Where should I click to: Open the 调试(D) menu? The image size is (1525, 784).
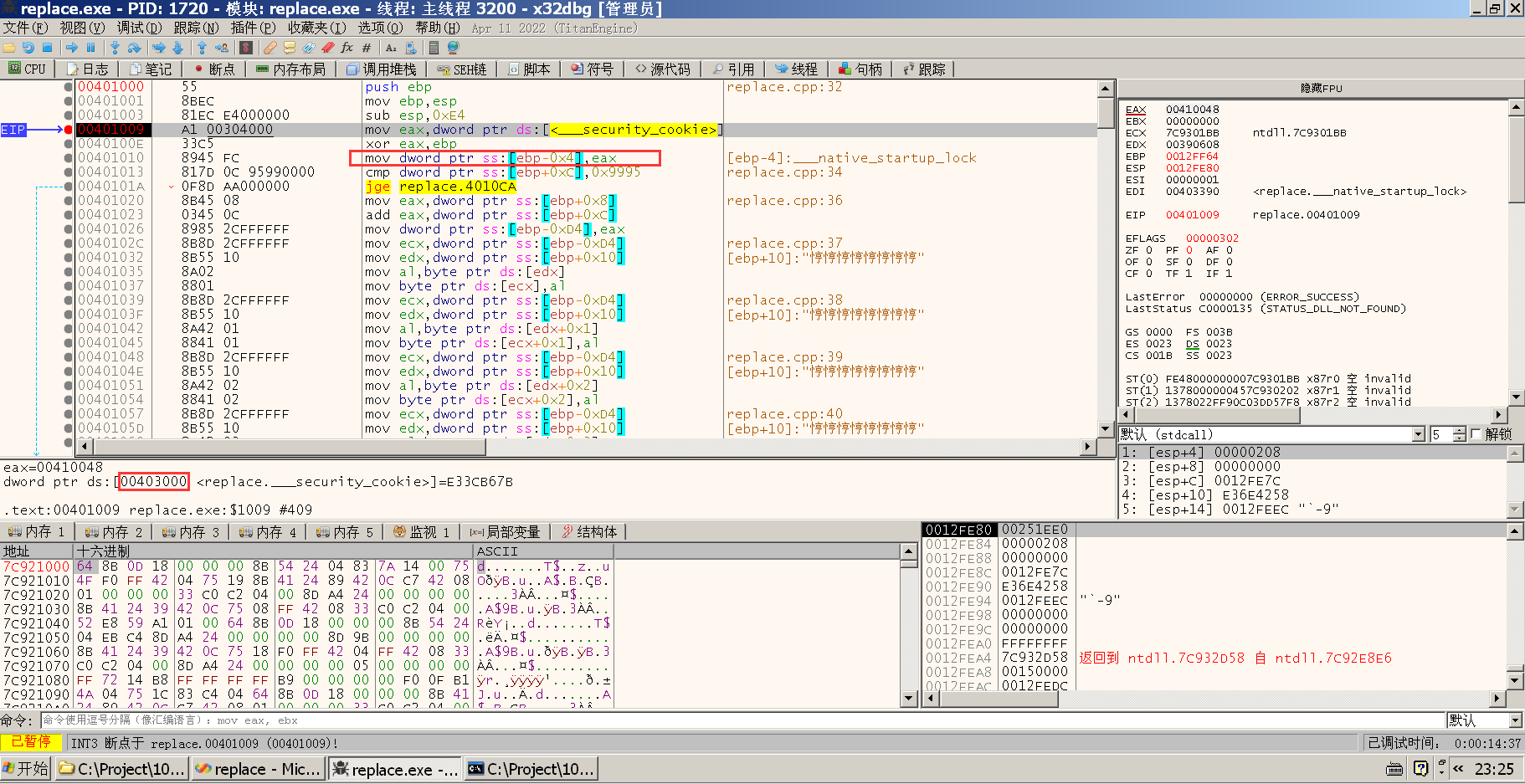point(139,28)
